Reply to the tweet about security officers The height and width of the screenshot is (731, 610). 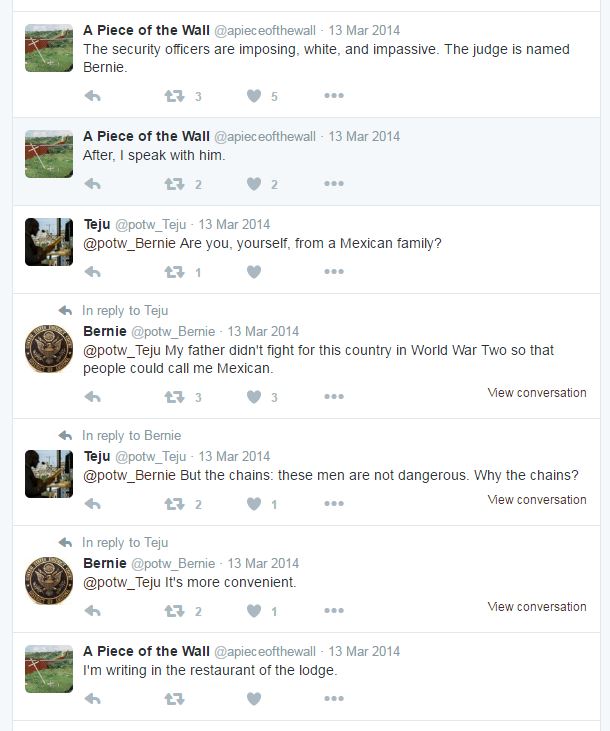[x=93, y=96]
